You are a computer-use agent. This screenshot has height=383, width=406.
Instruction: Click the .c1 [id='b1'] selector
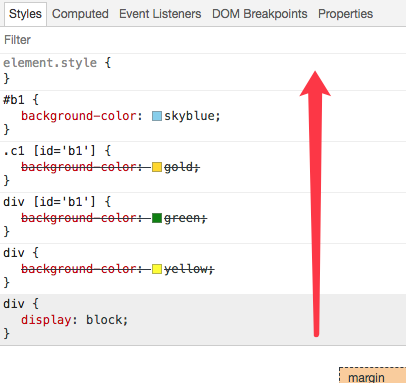coord(49,151)
